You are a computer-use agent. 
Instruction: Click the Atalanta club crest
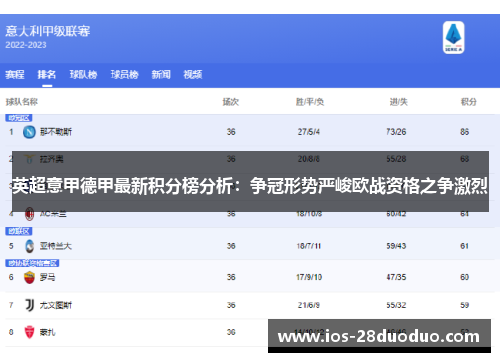pyautogui.click(x=30, y=246)
